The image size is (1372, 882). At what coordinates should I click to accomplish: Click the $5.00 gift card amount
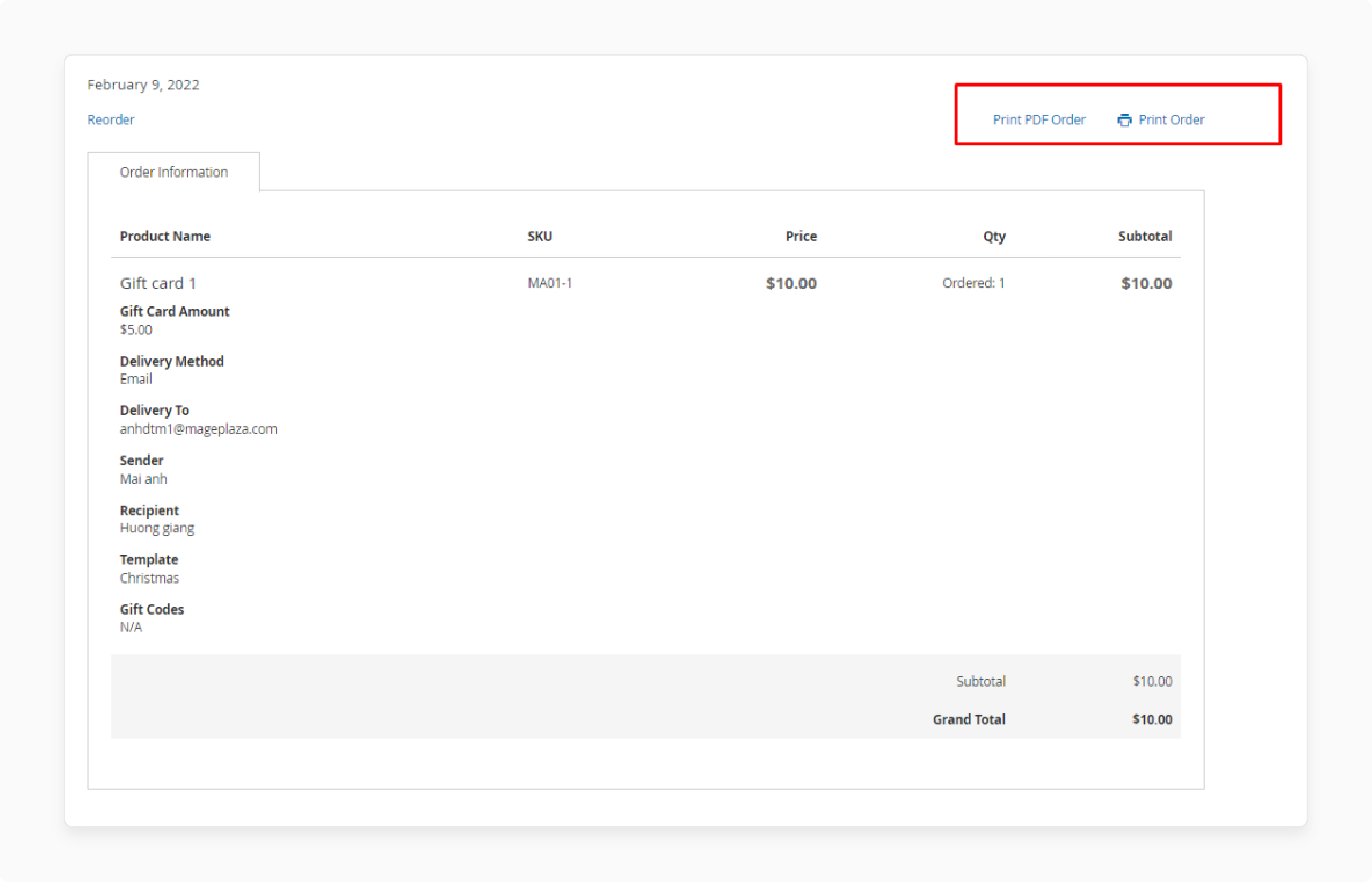136,329
